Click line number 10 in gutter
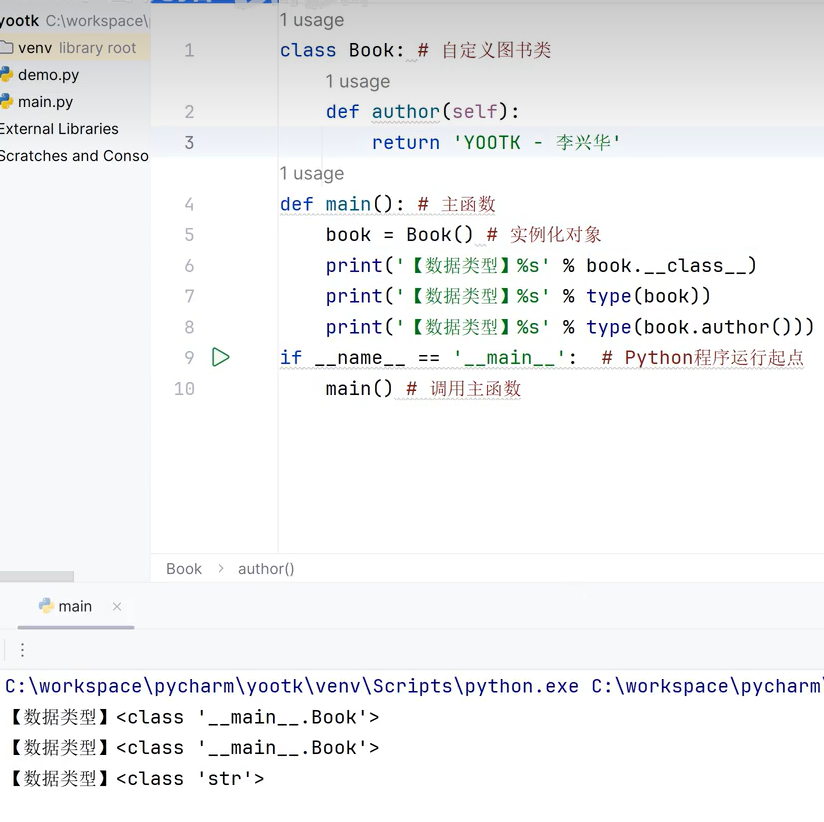 [184, 389]
